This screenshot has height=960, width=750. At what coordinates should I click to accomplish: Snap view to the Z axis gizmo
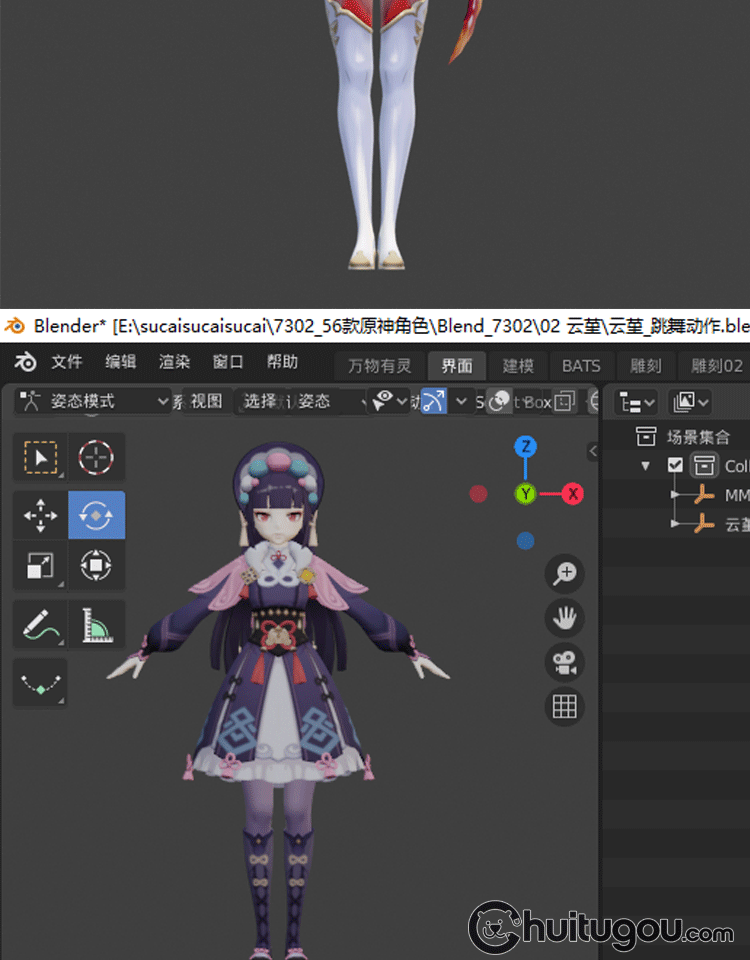tap(525, 447)
